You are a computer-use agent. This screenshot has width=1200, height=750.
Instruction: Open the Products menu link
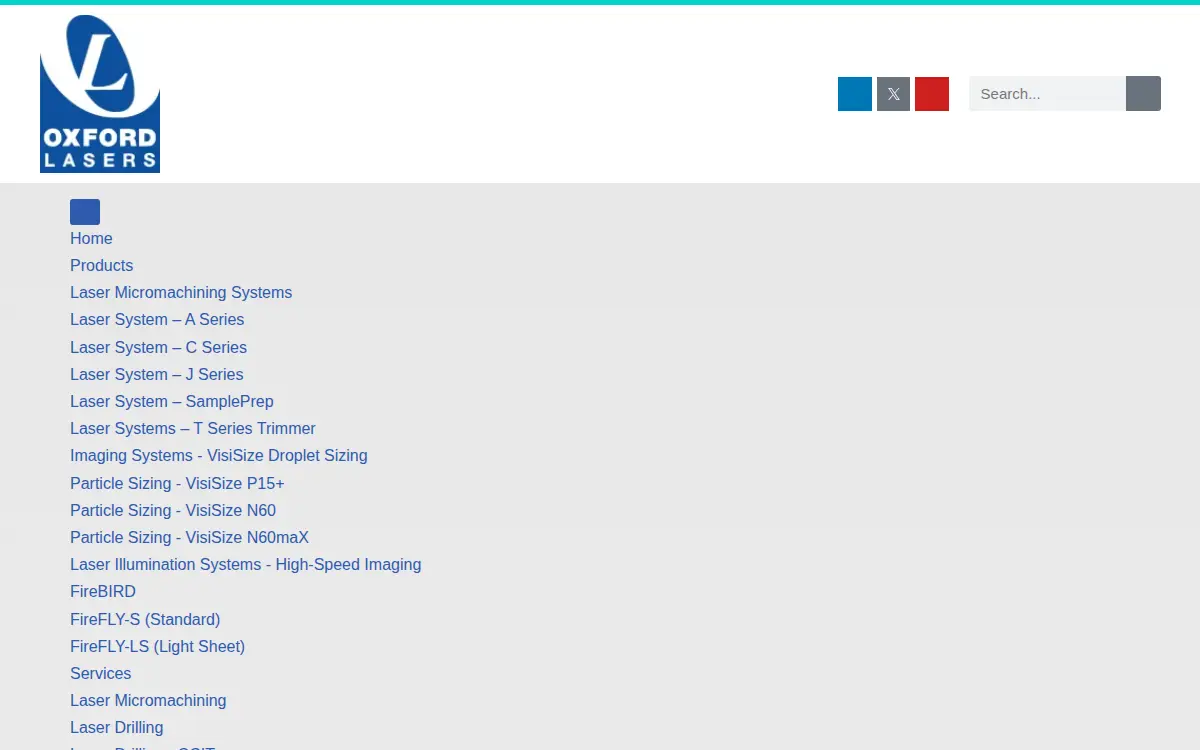(x=101, y=265)
